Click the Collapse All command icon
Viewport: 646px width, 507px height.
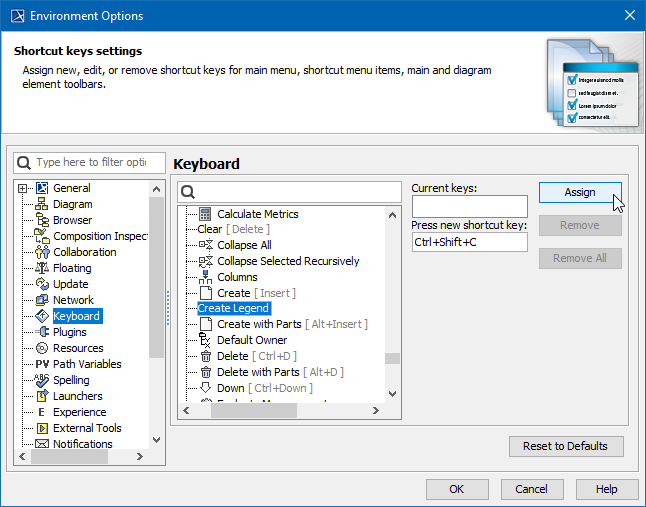pyautogui.click(x=205, y=245)
